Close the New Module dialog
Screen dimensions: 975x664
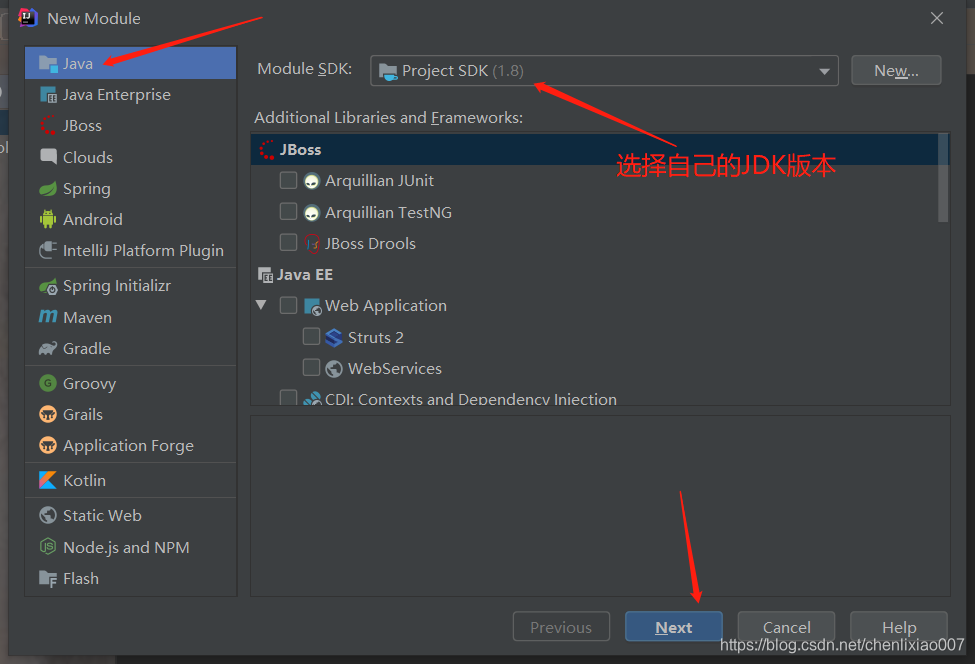[936, 18]
